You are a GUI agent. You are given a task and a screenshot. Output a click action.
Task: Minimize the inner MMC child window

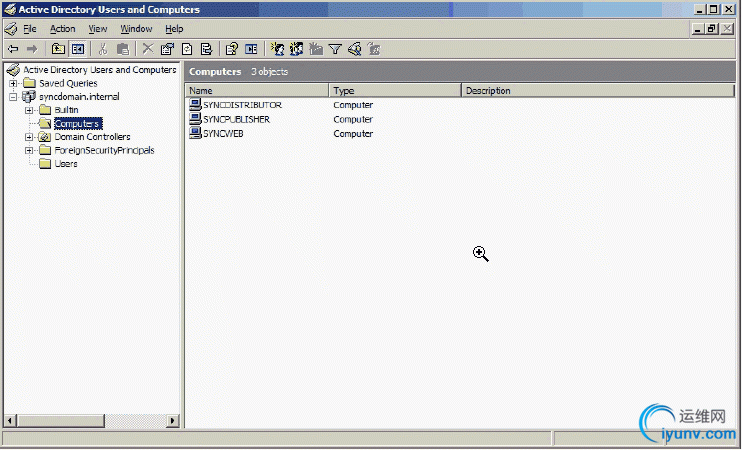(x=698, y=29)
